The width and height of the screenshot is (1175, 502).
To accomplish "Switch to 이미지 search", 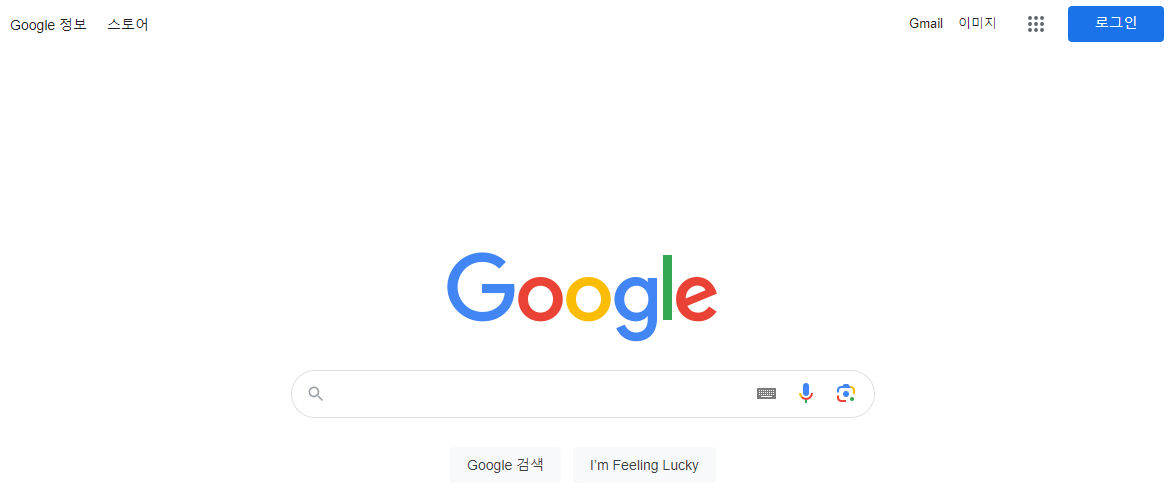I will [x=977, y=23].
